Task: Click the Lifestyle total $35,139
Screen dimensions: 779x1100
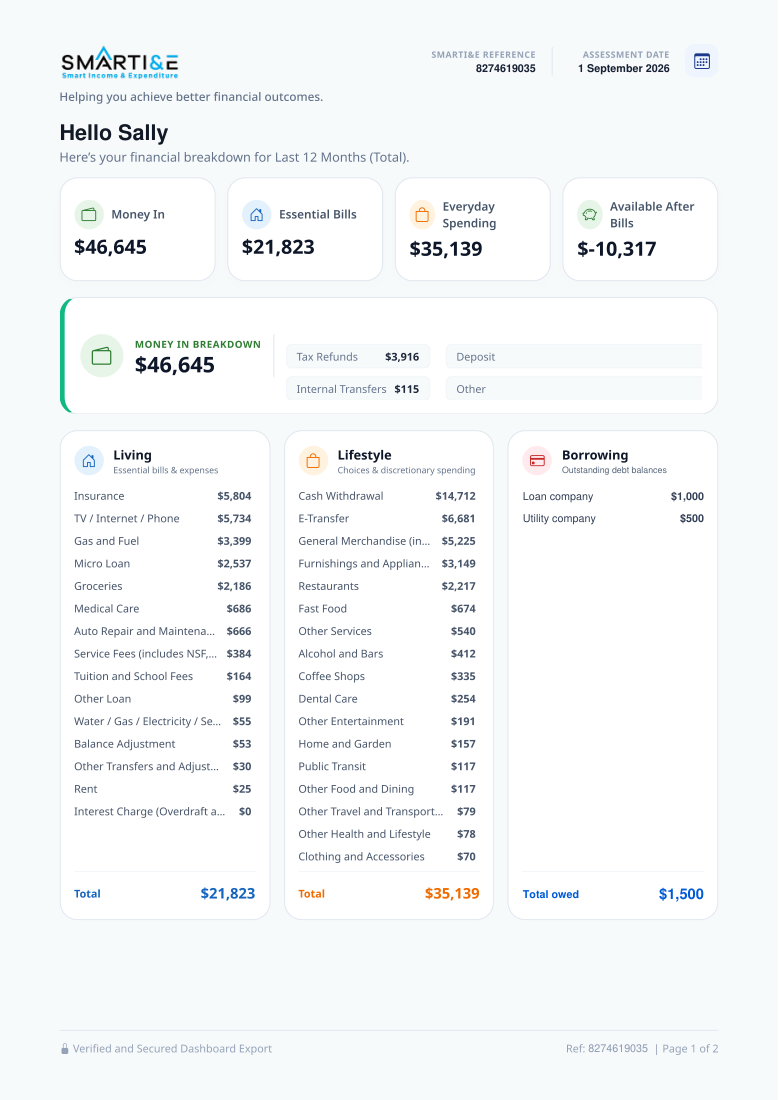Action: pos(452,893)
